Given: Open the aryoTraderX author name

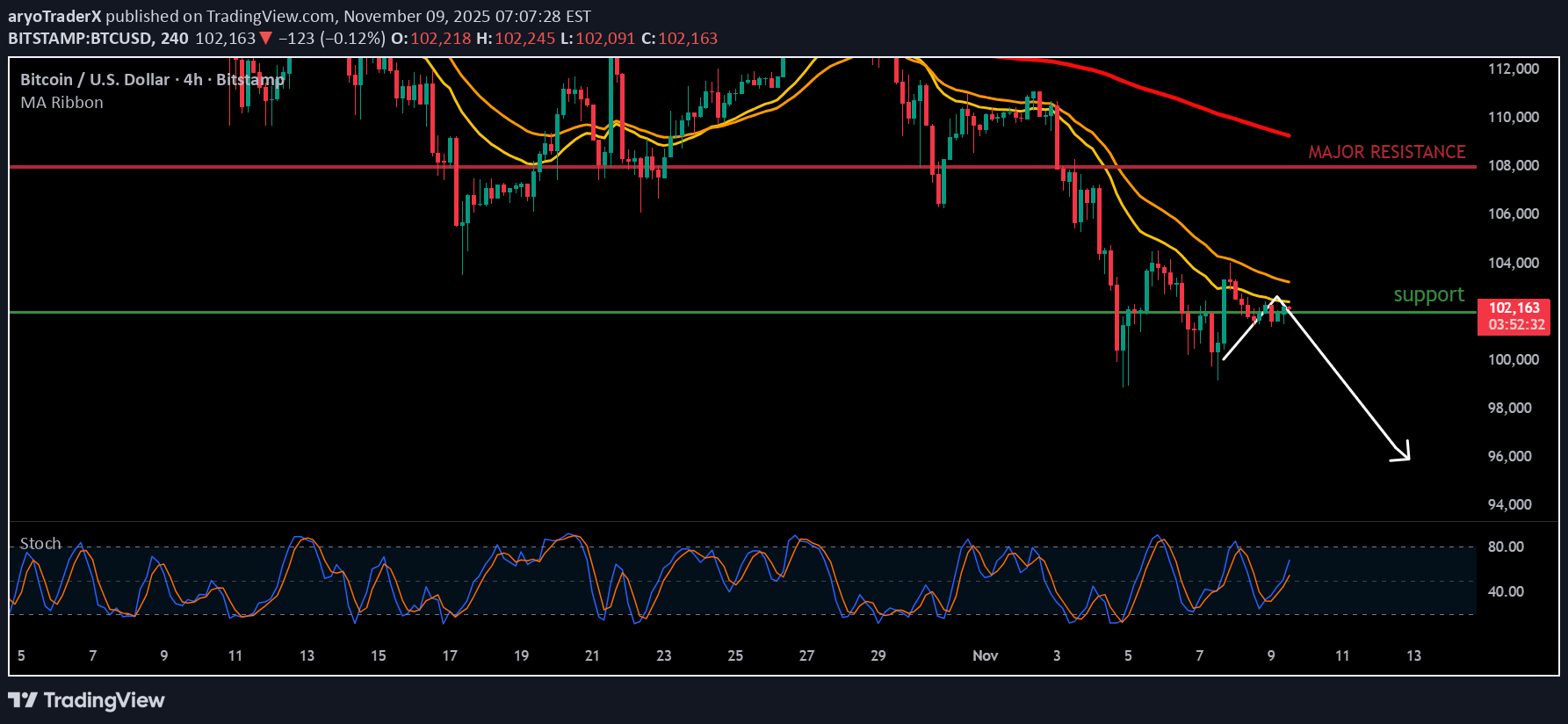Looking at the screenshot, I should click(54, 17).
